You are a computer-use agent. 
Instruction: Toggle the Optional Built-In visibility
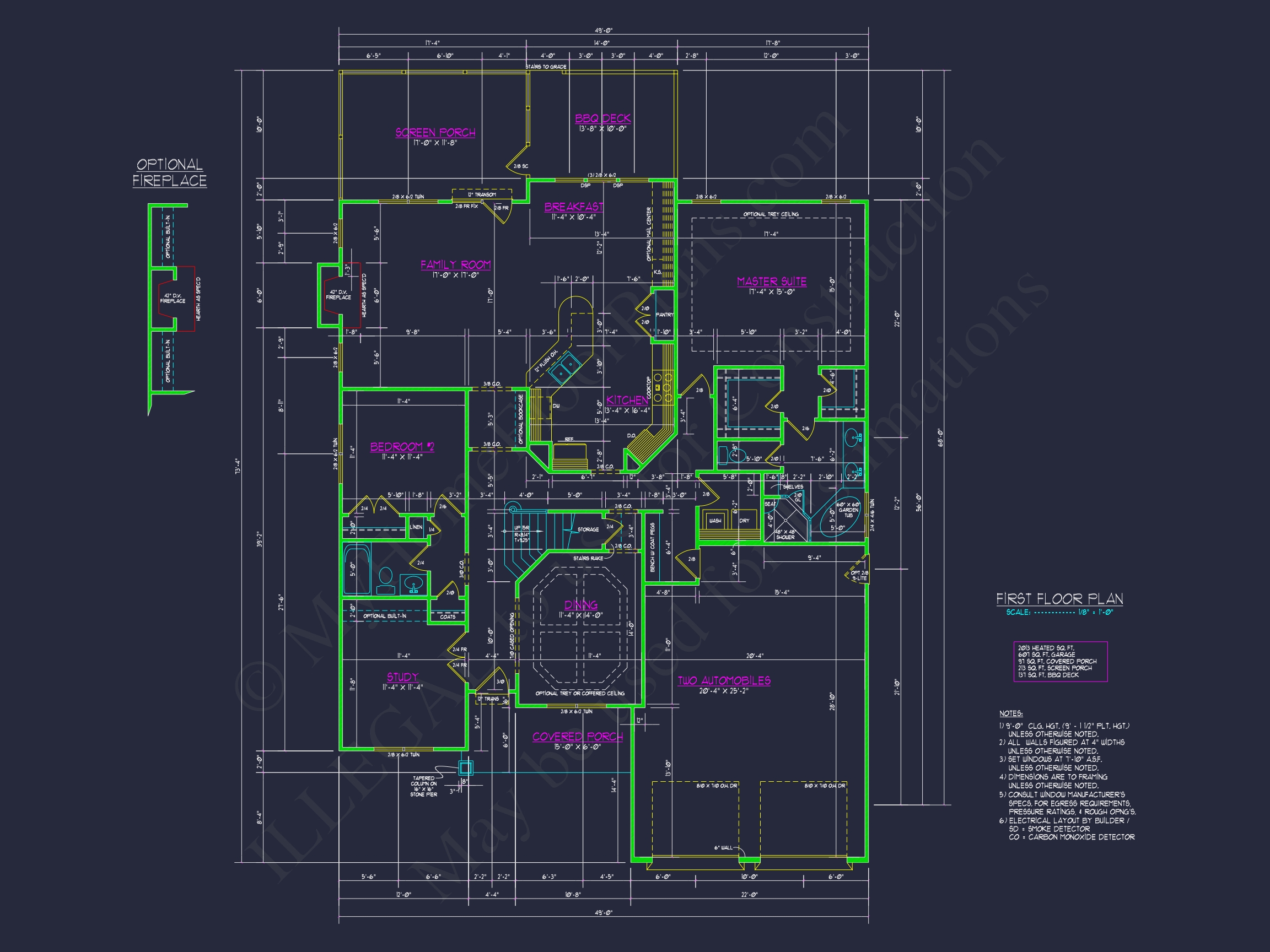pyautogui.click(x=385, y=617)
